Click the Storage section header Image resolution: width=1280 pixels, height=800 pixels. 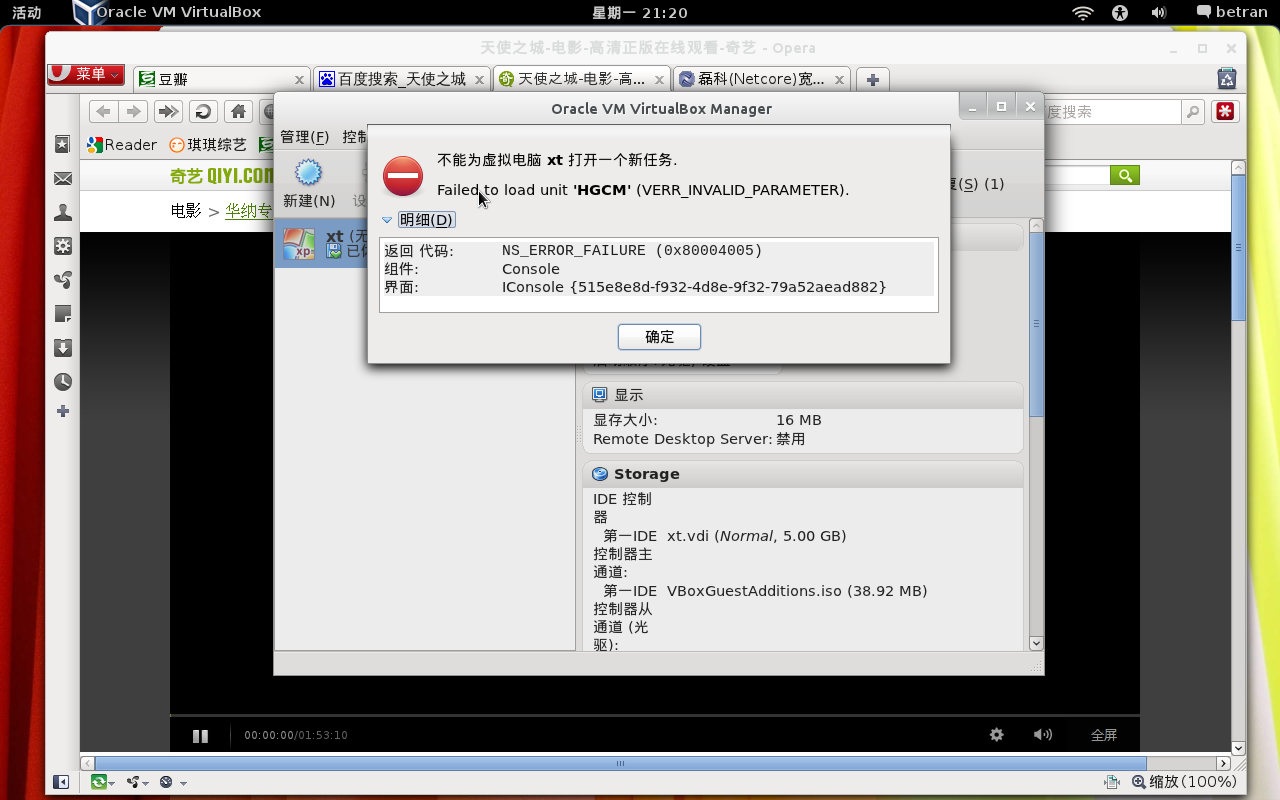(x=802, y=474)
